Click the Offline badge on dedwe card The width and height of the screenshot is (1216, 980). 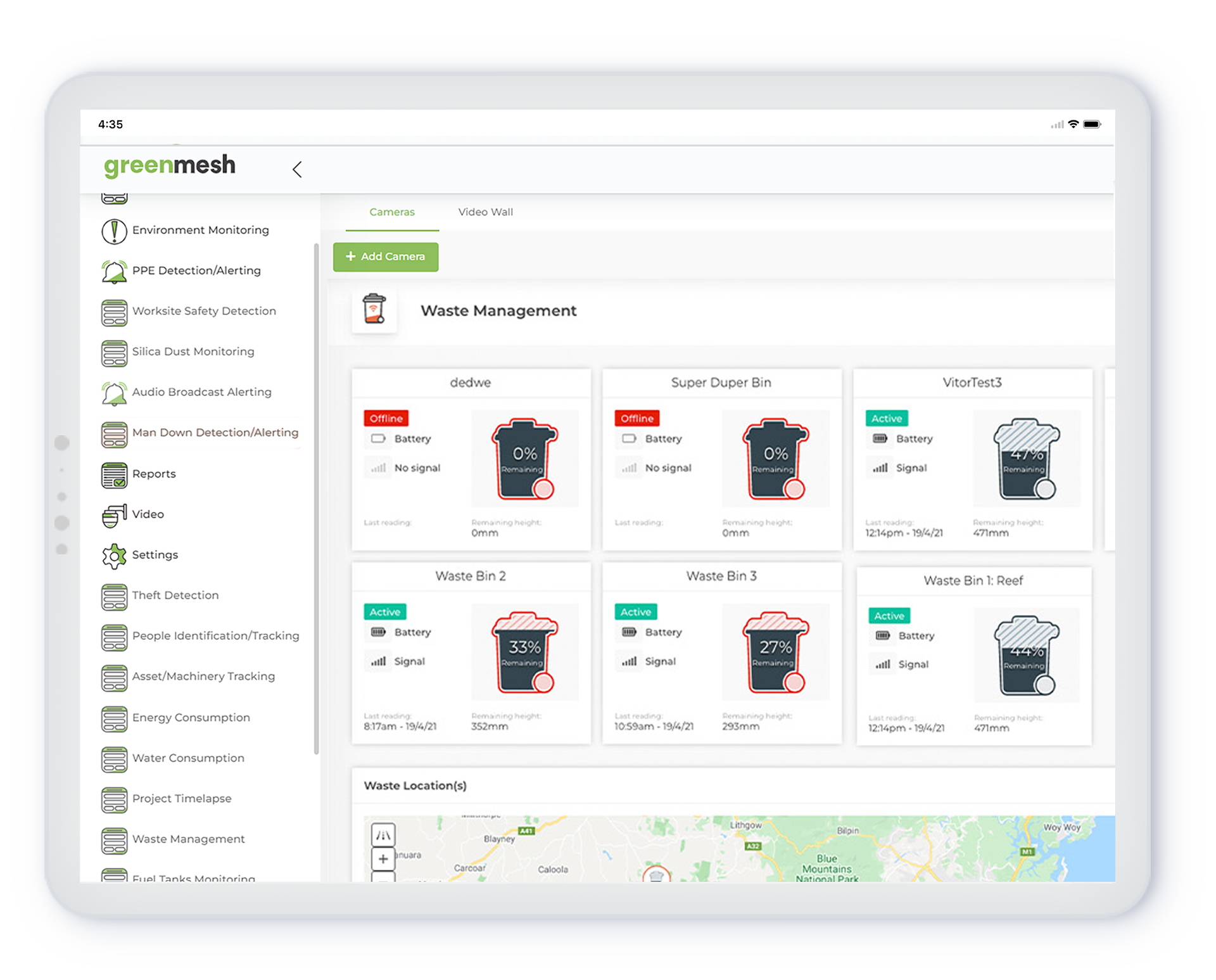(386, 419)
